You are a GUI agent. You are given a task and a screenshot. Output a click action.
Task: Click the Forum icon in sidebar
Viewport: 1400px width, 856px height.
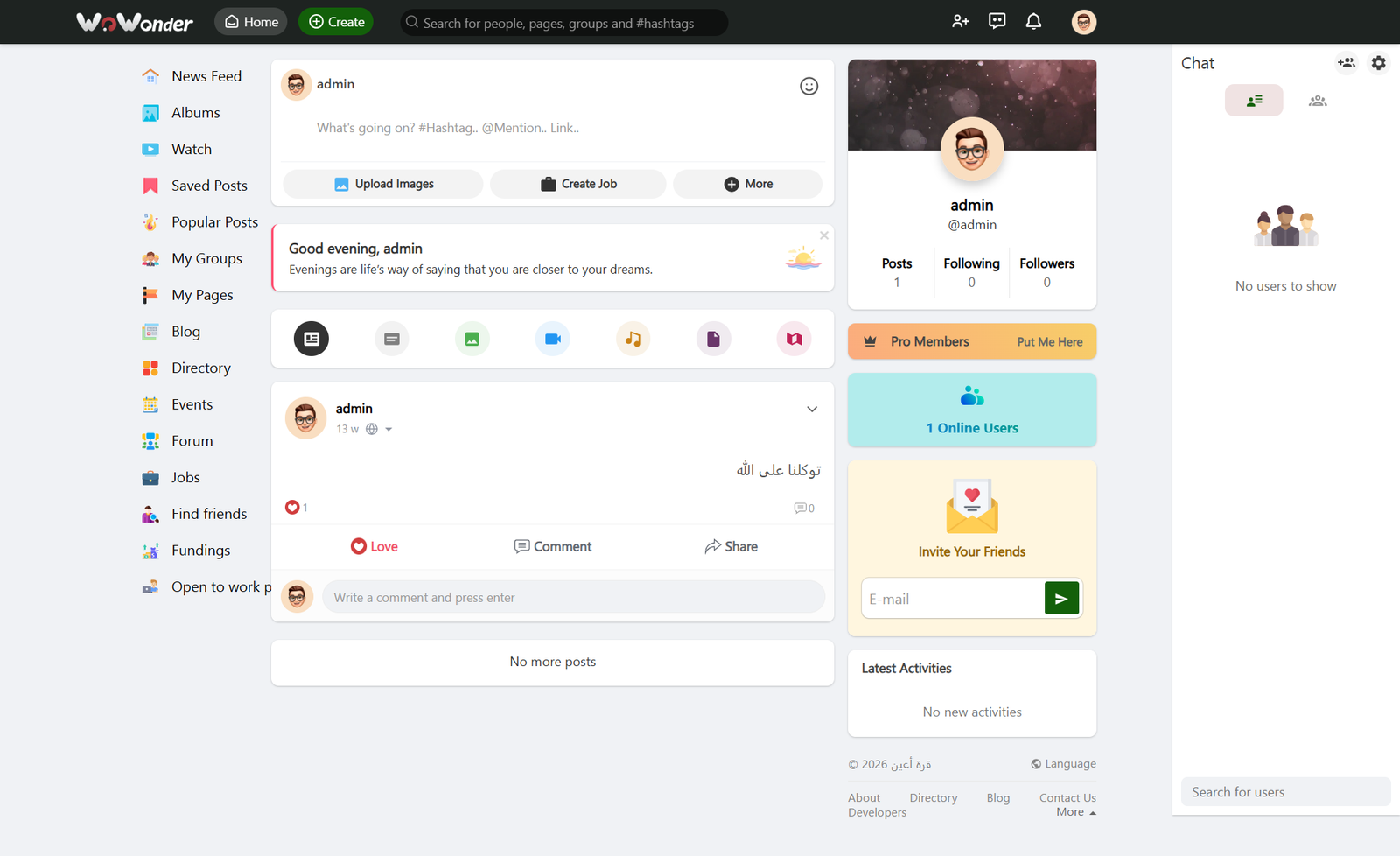click(150, 441)
